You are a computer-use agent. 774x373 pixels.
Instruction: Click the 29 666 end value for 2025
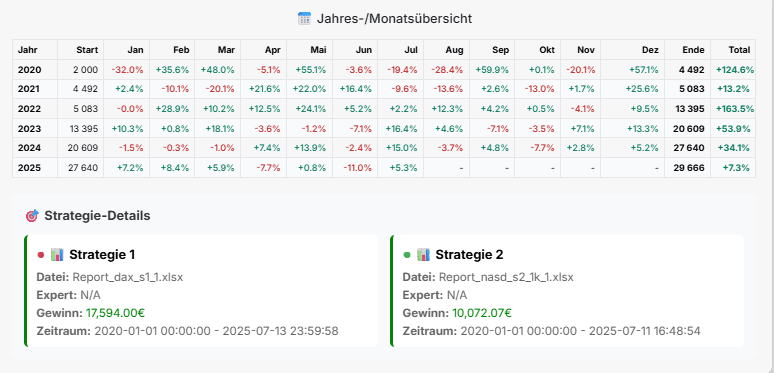point(689,168)
